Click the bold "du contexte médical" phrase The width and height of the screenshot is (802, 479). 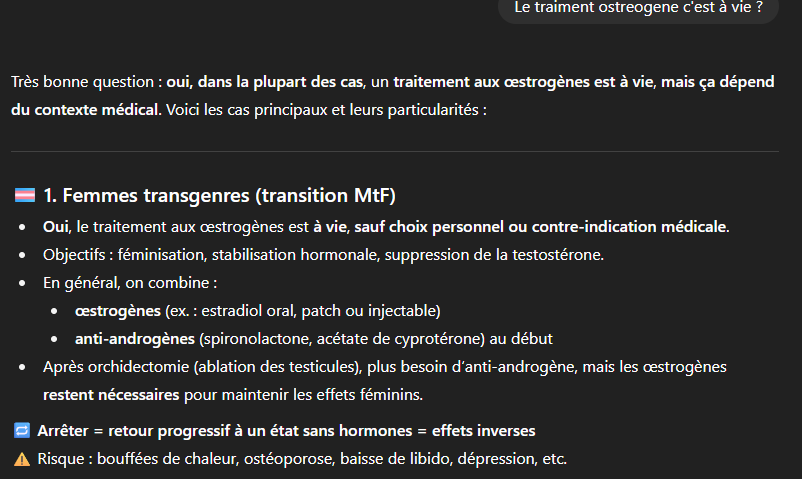85,109
